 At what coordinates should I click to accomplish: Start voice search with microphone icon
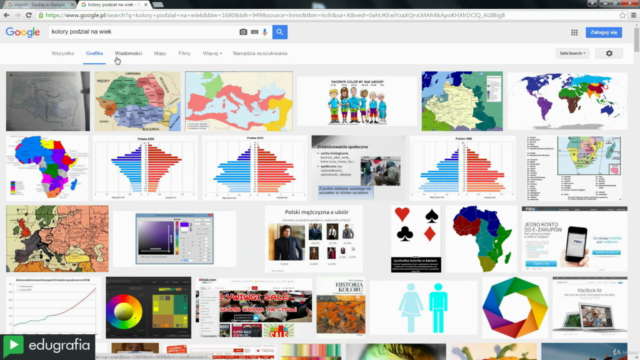pyautogui.click(x=265, y=32)
